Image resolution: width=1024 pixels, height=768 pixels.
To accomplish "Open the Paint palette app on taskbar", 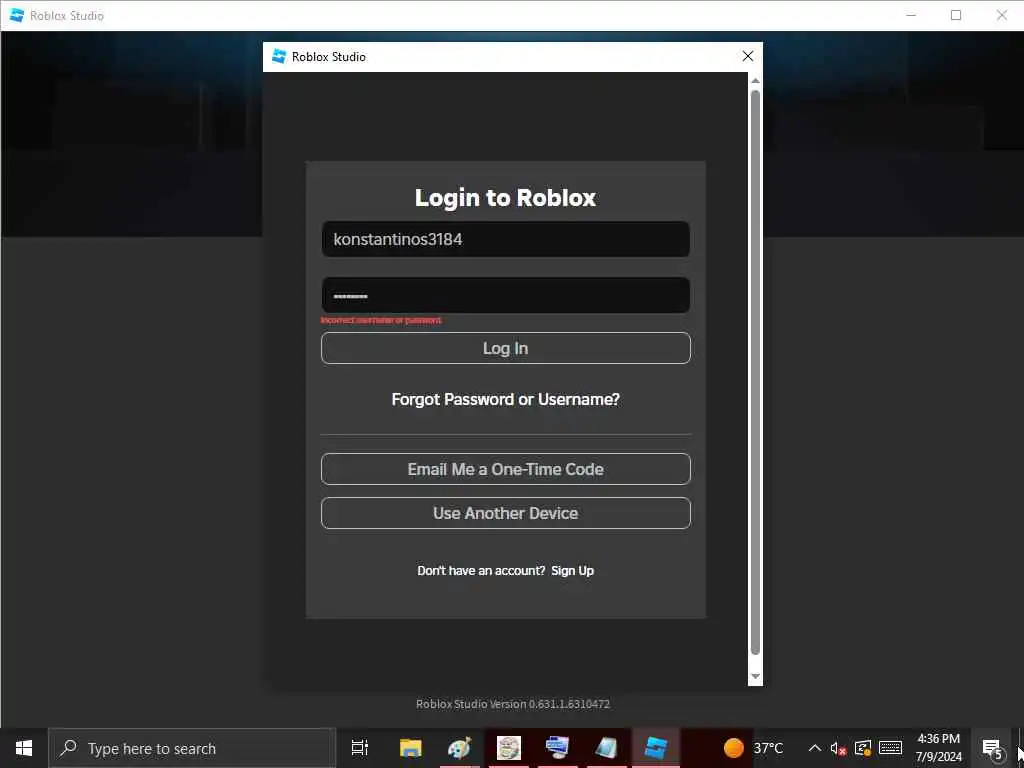I will [459, 748].
